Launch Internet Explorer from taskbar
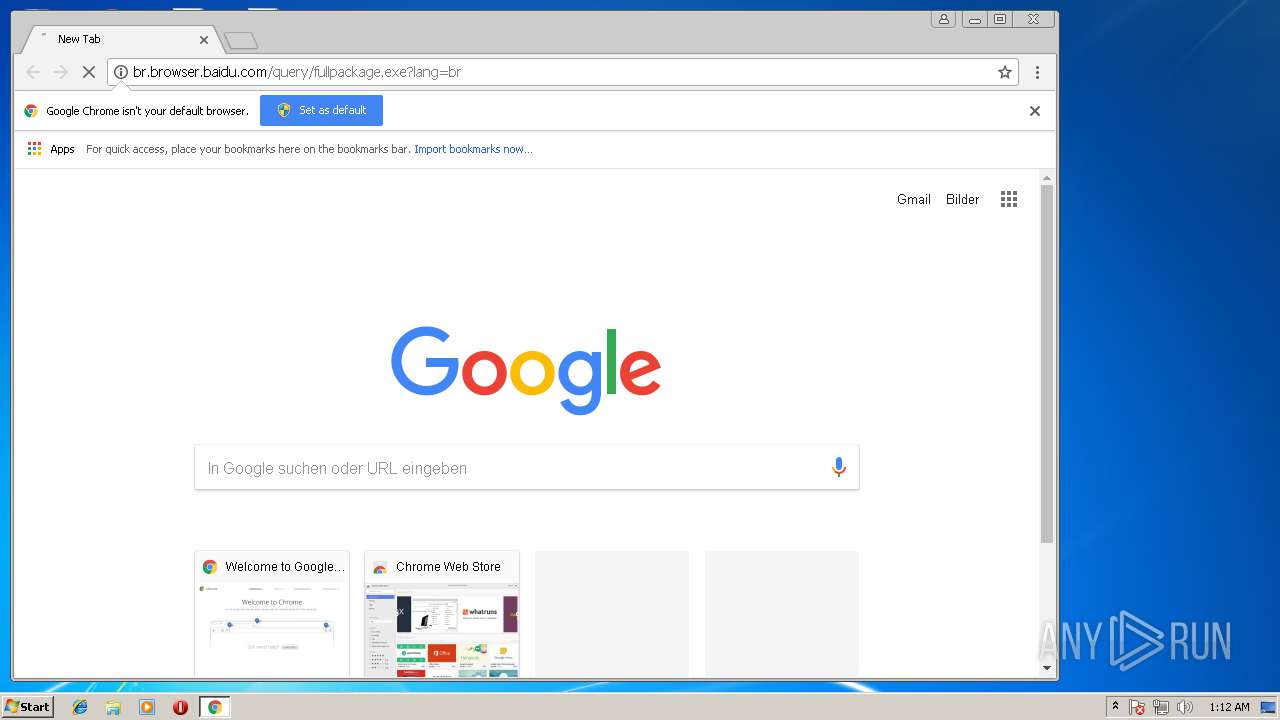This screenshot has height=720, width=1280. [80, 707]
